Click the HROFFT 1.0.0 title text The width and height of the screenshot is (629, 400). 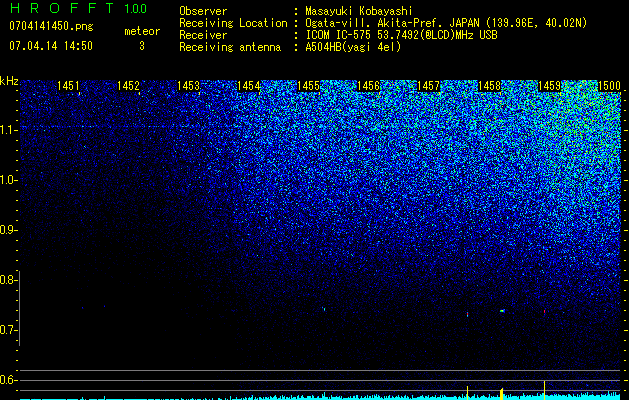point(78,8)
